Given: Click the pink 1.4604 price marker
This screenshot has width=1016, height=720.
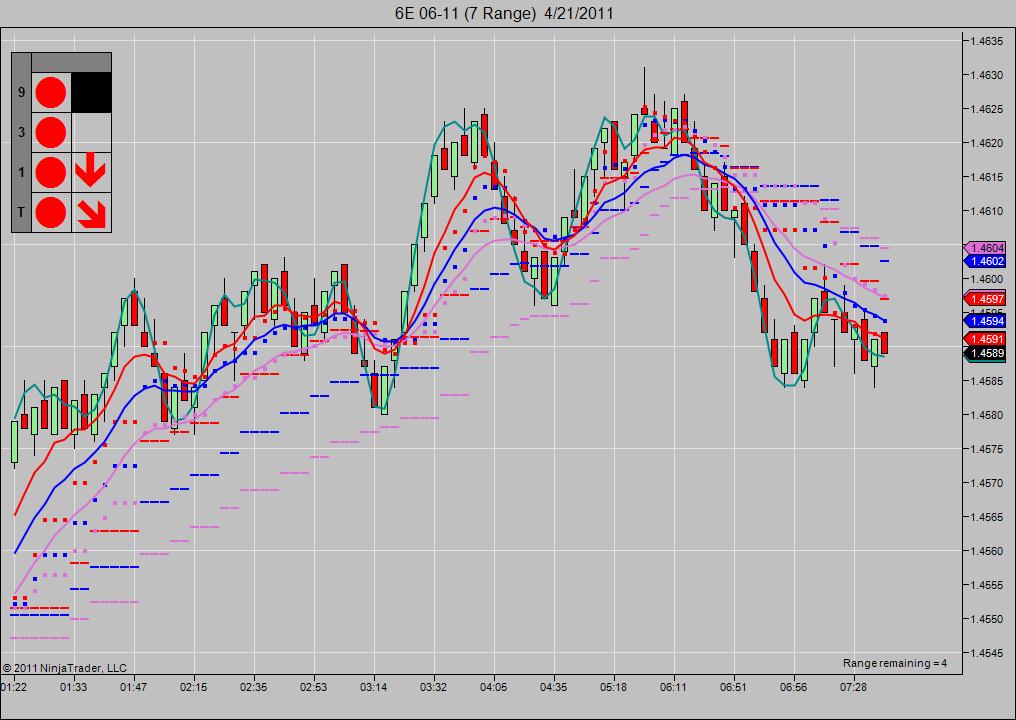Looking at the screenshot, I should click(985, 248).
